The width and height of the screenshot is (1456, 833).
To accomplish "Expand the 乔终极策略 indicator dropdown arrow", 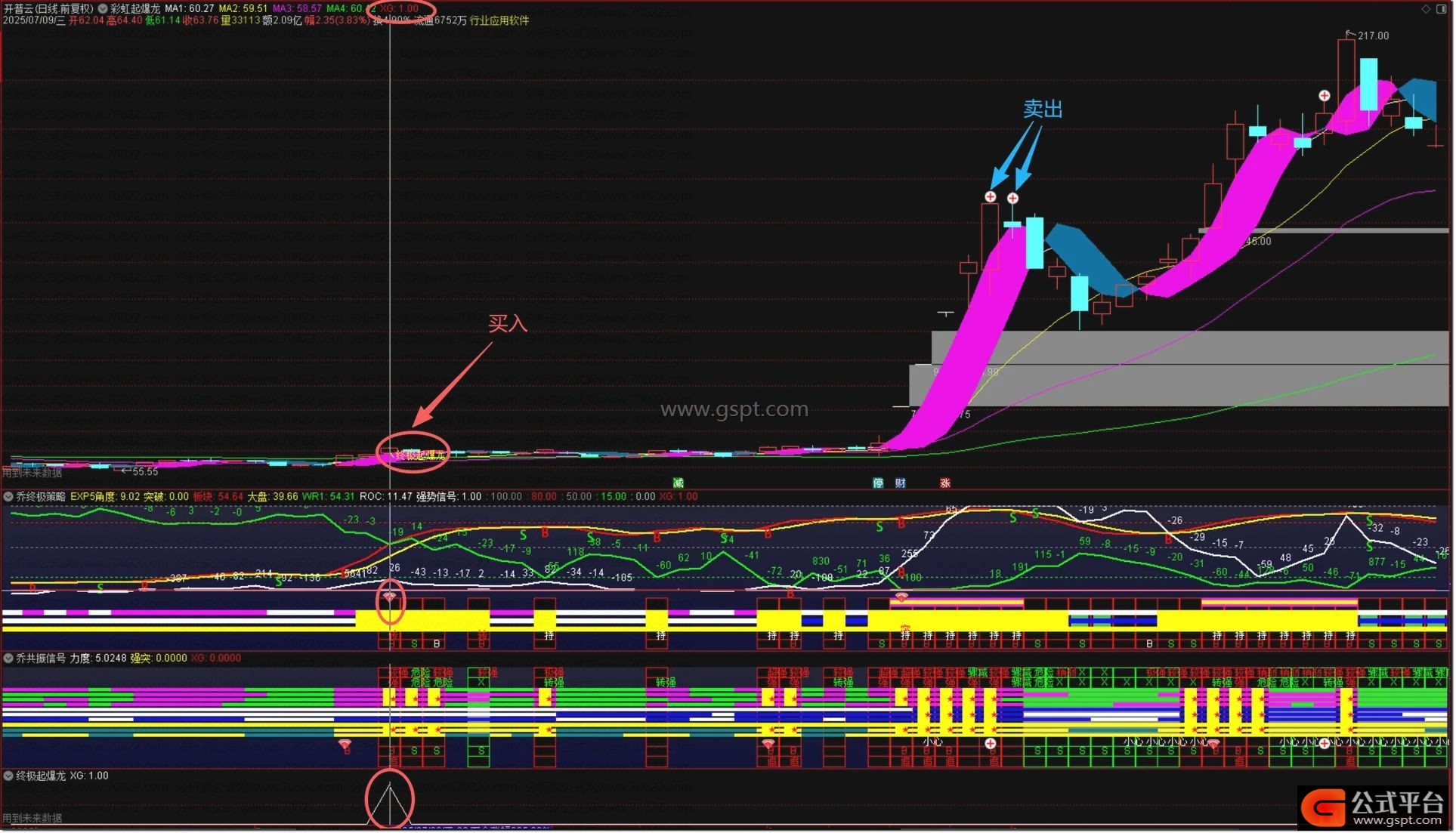I will coord(8,497).
